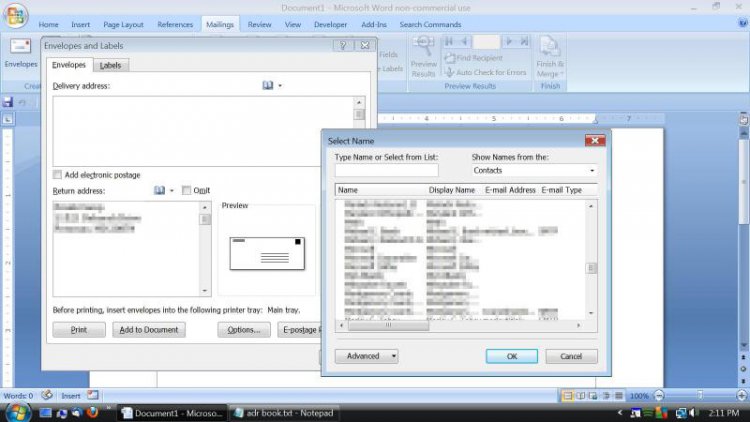This screenshot has height=422, width=750.
Task: Click the zoom slider handle
Action: coord(700,395)
